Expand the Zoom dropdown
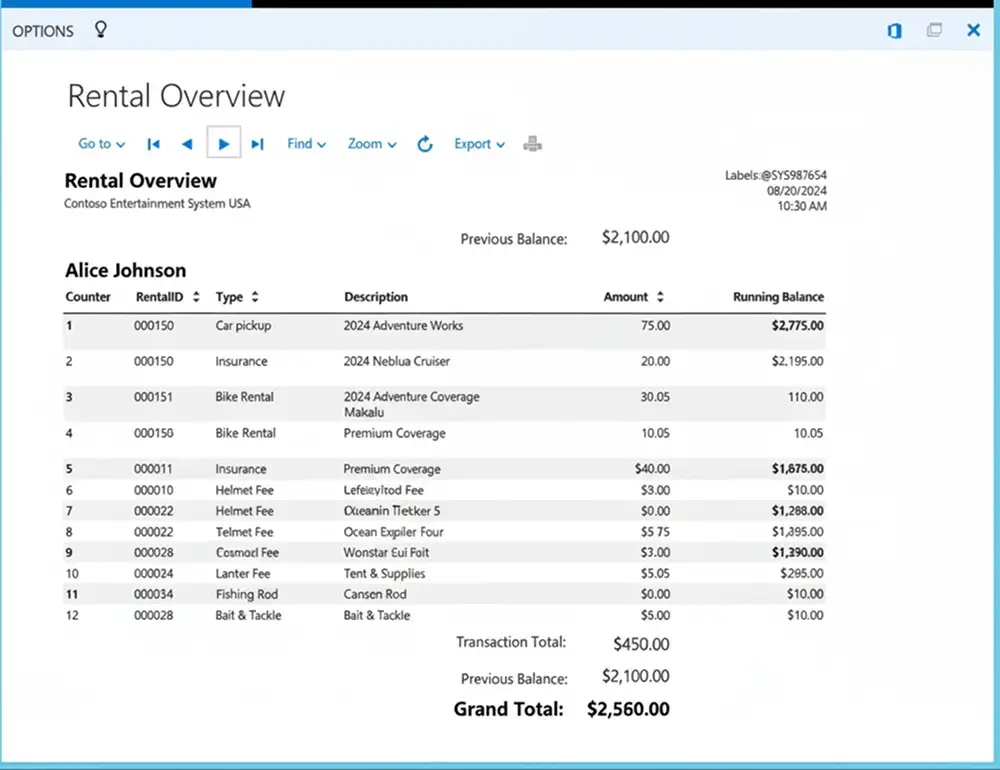 click(372, 144)
